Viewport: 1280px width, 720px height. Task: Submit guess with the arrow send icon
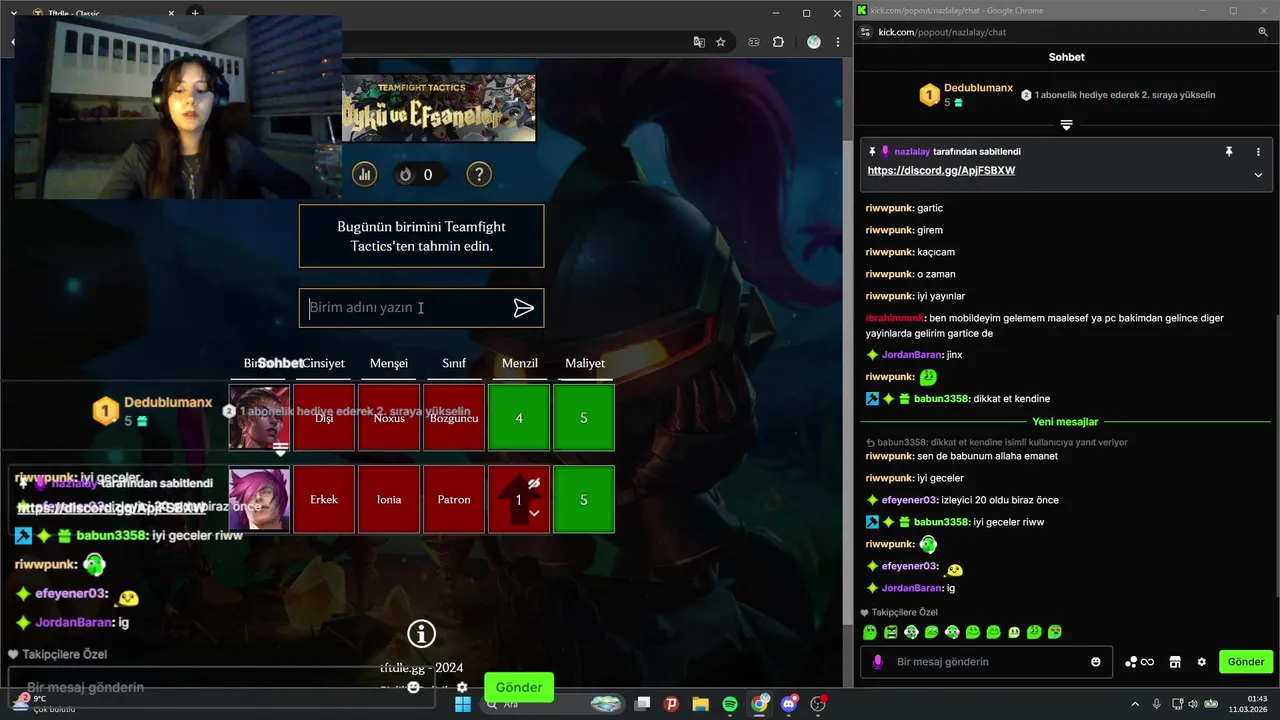523,308
